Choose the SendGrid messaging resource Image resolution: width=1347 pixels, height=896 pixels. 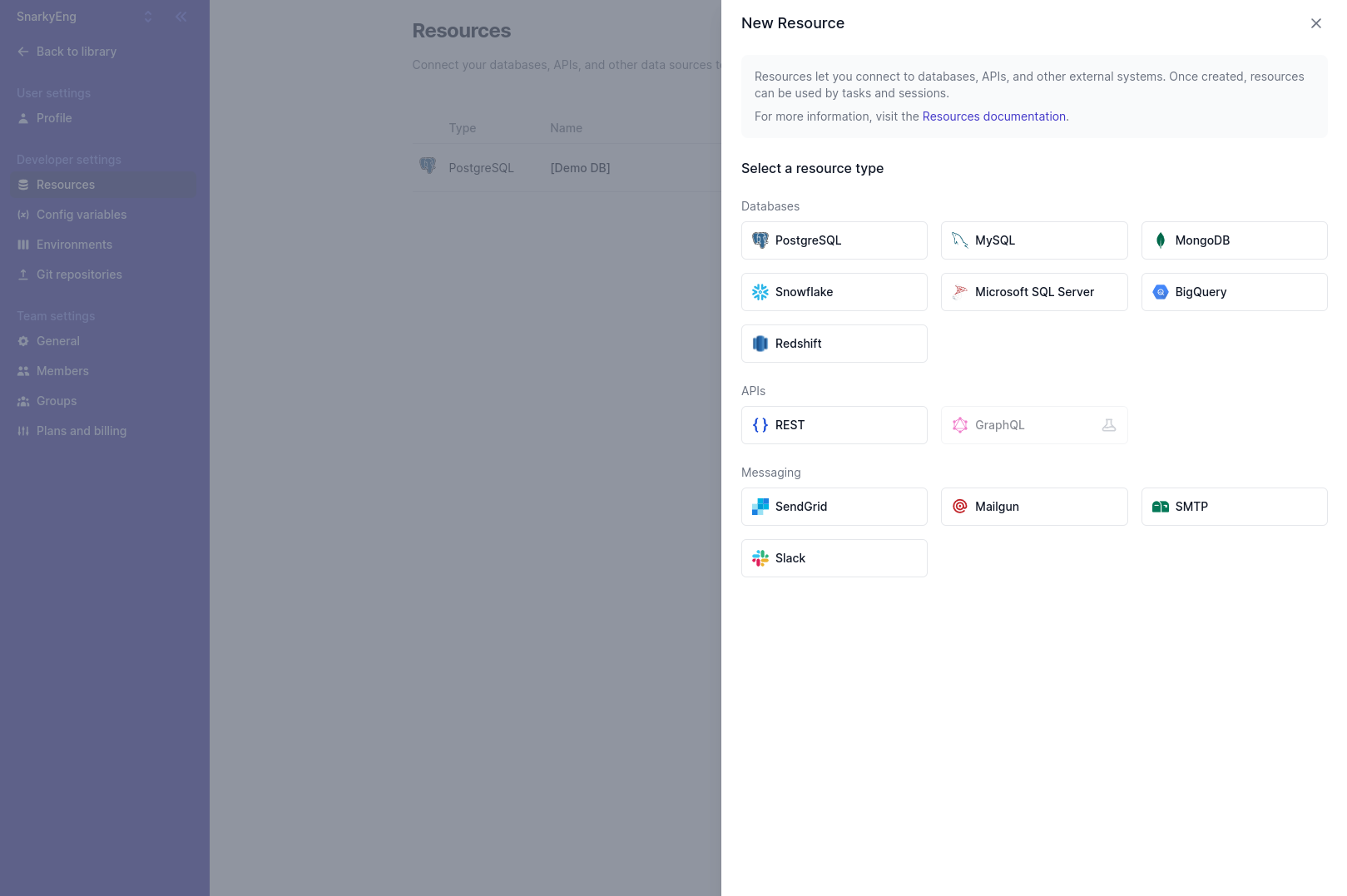[x=834, y=507]
